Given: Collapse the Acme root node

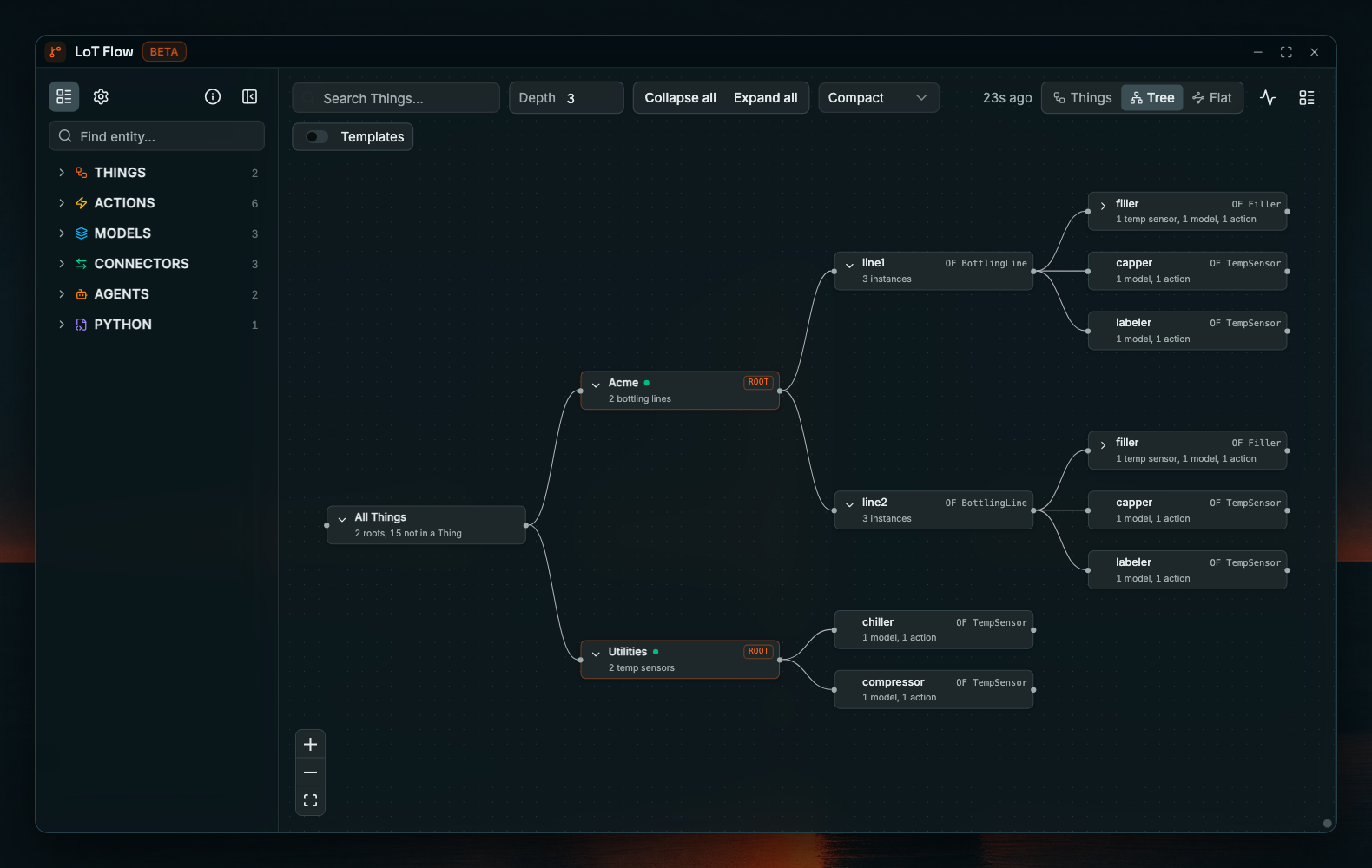Looking at the screenshot, I should click(596, 385).
